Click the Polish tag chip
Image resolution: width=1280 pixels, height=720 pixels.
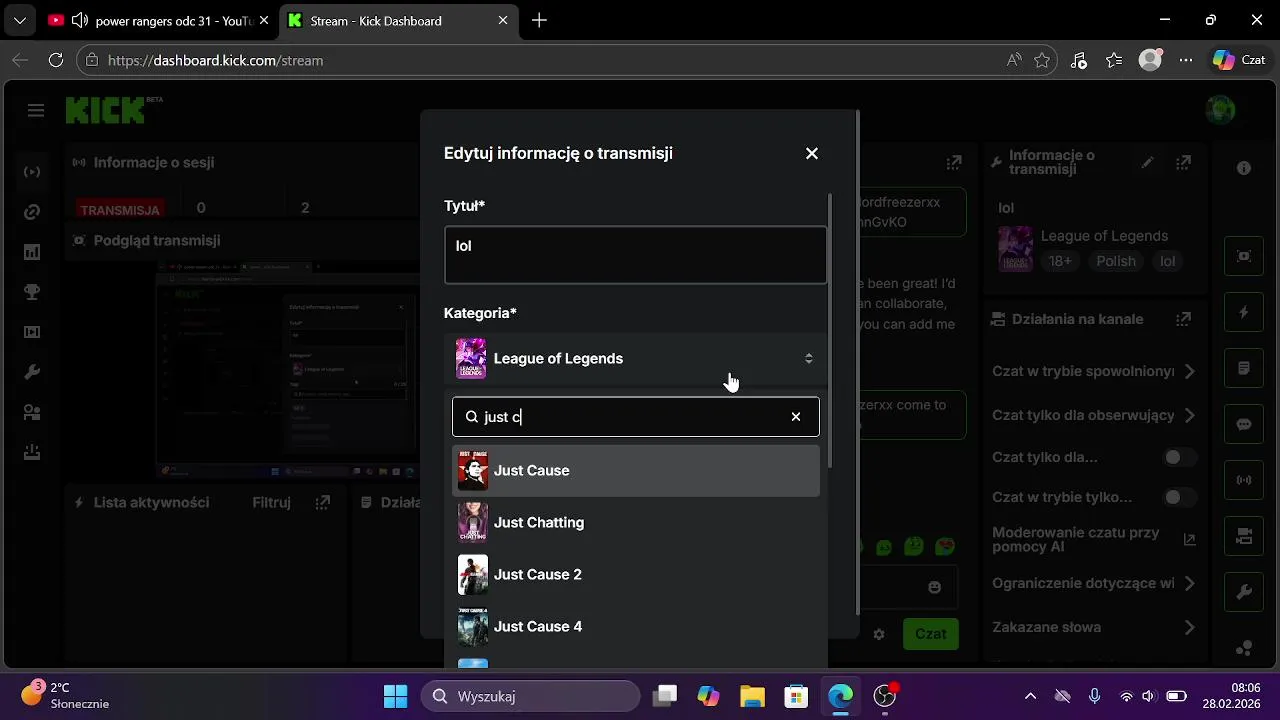tap(1116, 261)
